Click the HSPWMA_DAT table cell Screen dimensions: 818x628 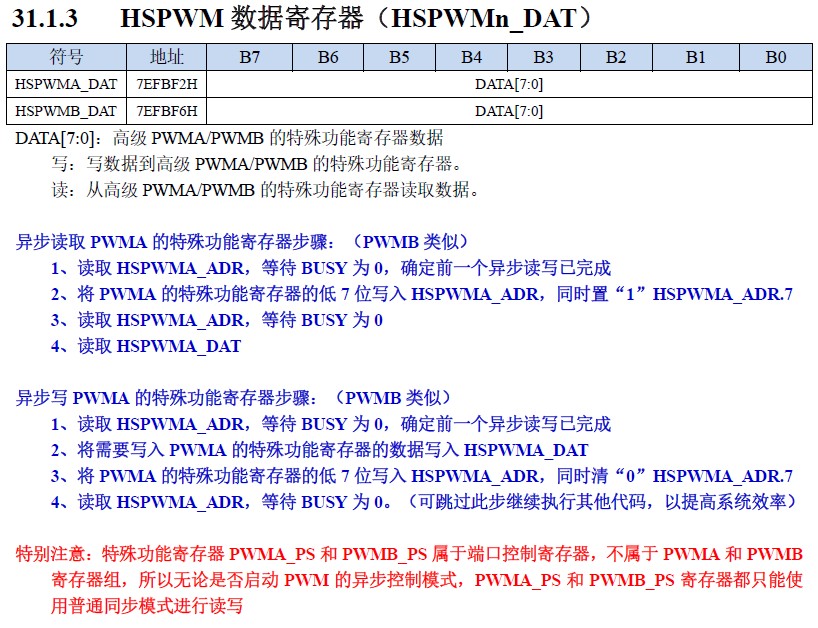[x=66, y=84]
